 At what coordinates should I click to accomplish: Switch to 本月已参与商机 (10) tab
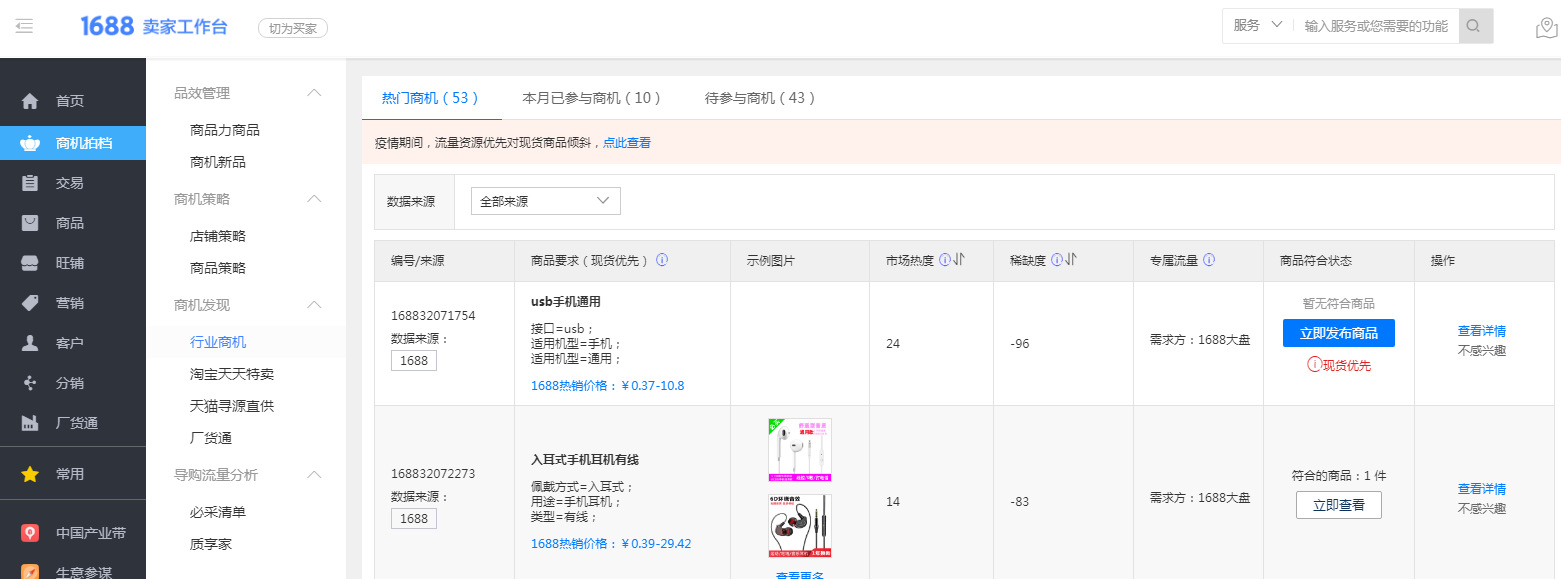pyautogui.click(x=592, y=98)
